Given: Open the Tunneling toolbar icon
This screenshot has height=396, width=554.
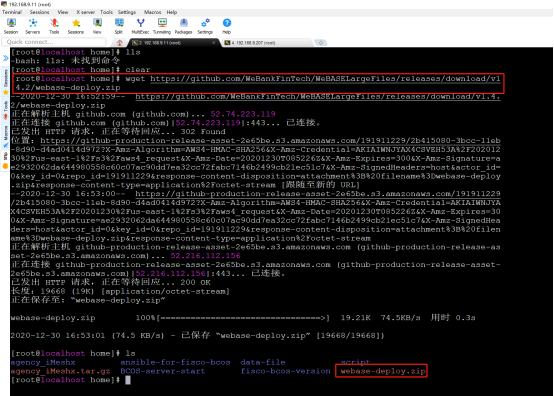Looking at the screenshot, I should point(162,26).
